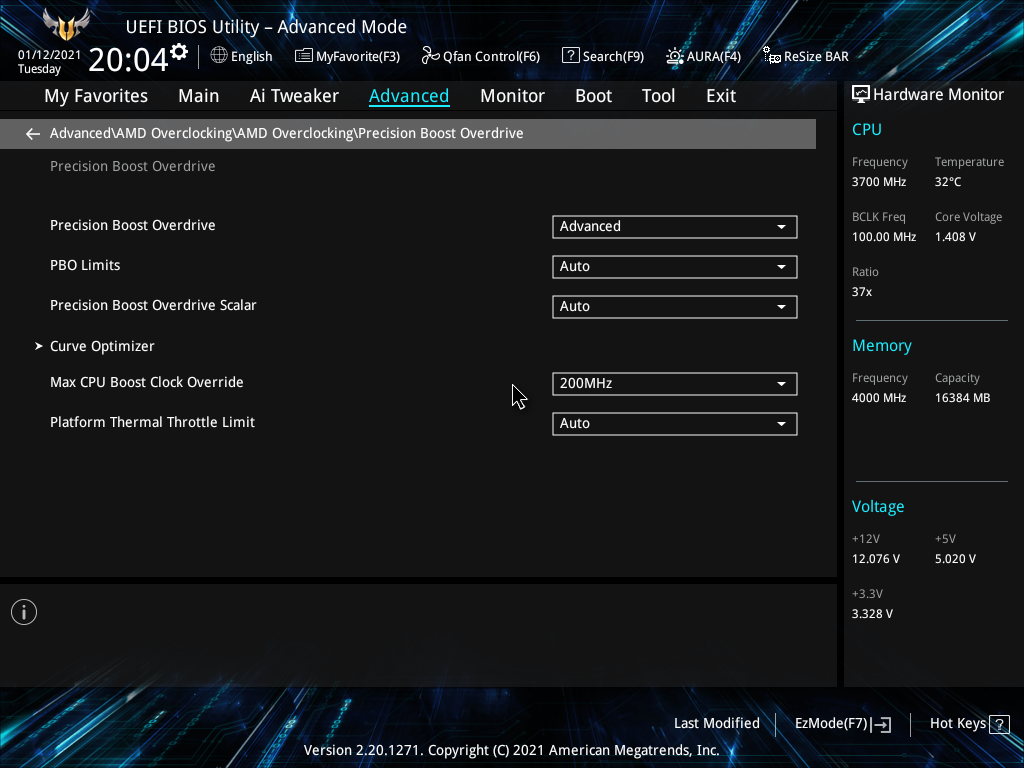Image resolution: width=1024 pixels, height=768 pixels.
Task: Open AURA(F4) lighting settings
Action: pyautogui.click(x=703, y=56)
